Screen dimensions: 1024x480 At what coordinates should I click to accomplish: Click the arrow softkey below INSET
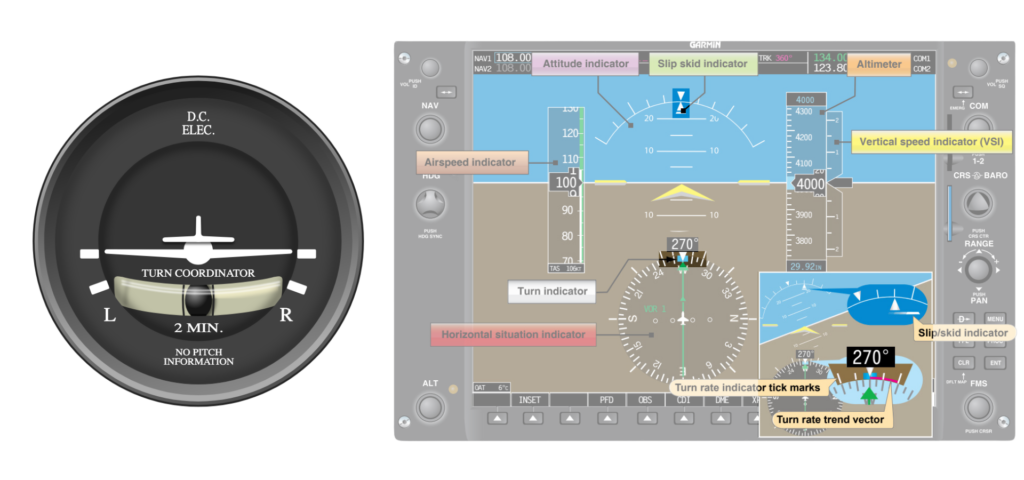point(533,419)
